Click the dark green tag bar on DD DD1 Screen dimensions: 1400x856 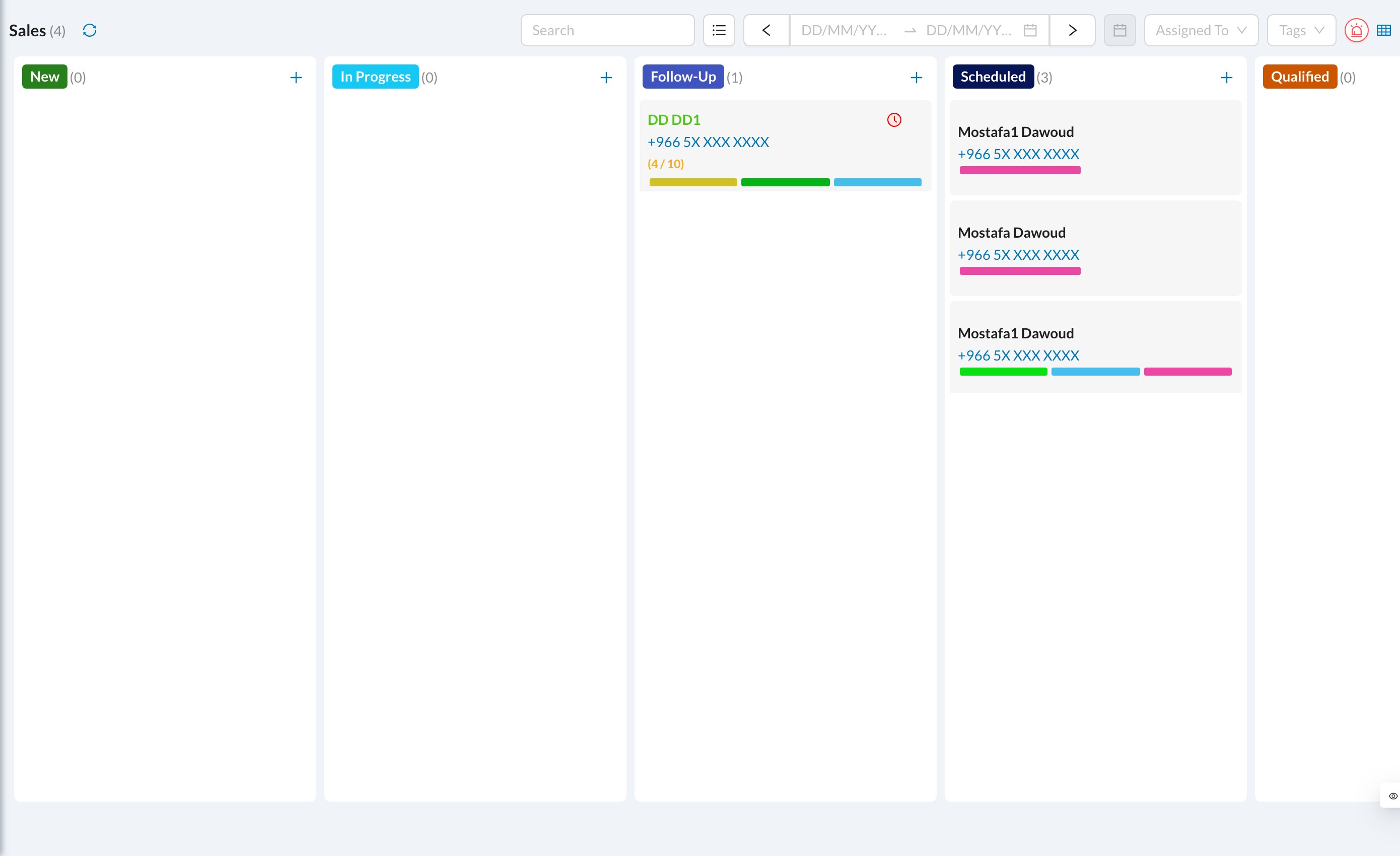pos(785,182)
